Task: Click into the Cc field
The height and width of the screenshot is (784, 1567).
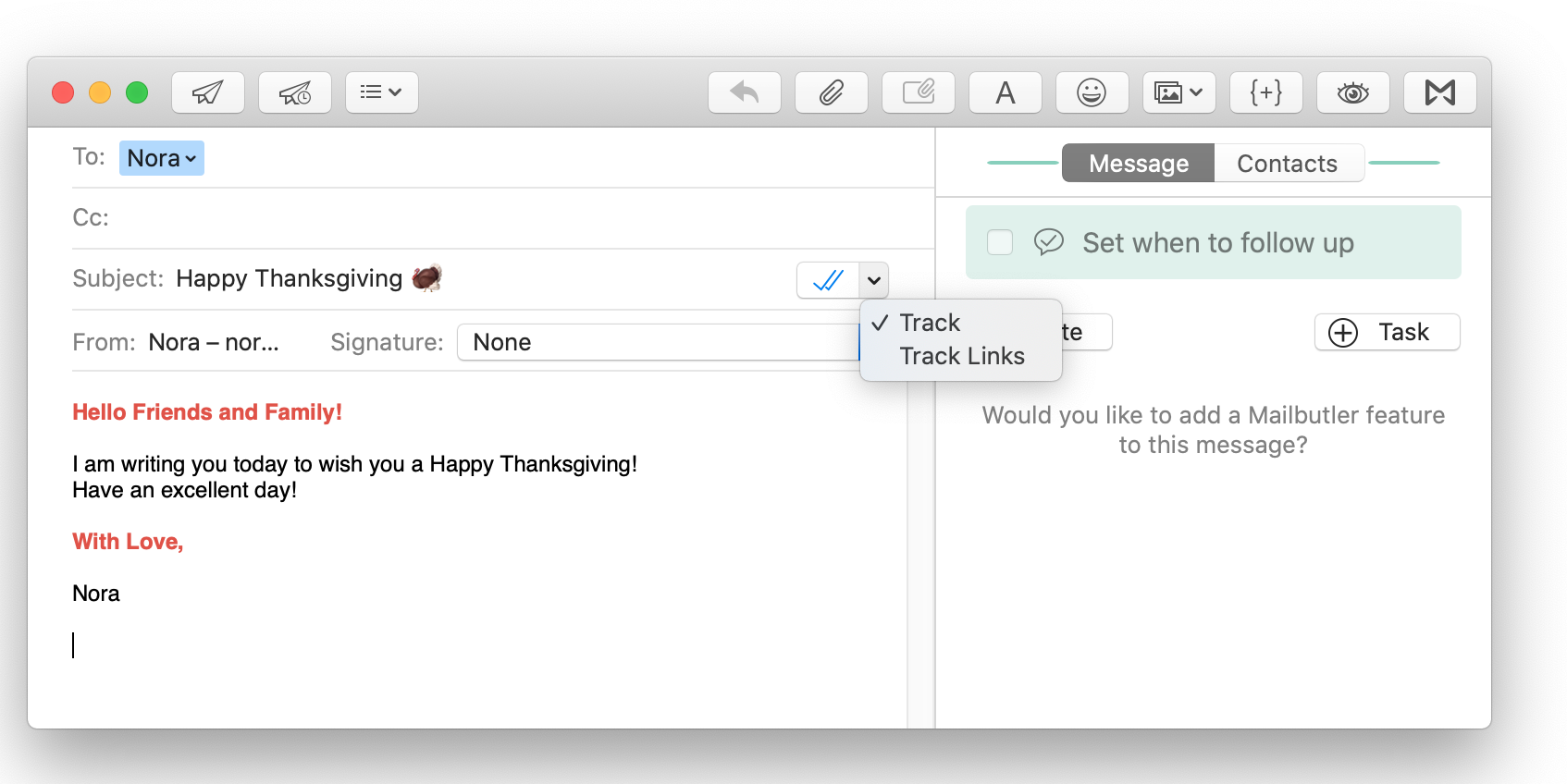Action: click(503, 218)
